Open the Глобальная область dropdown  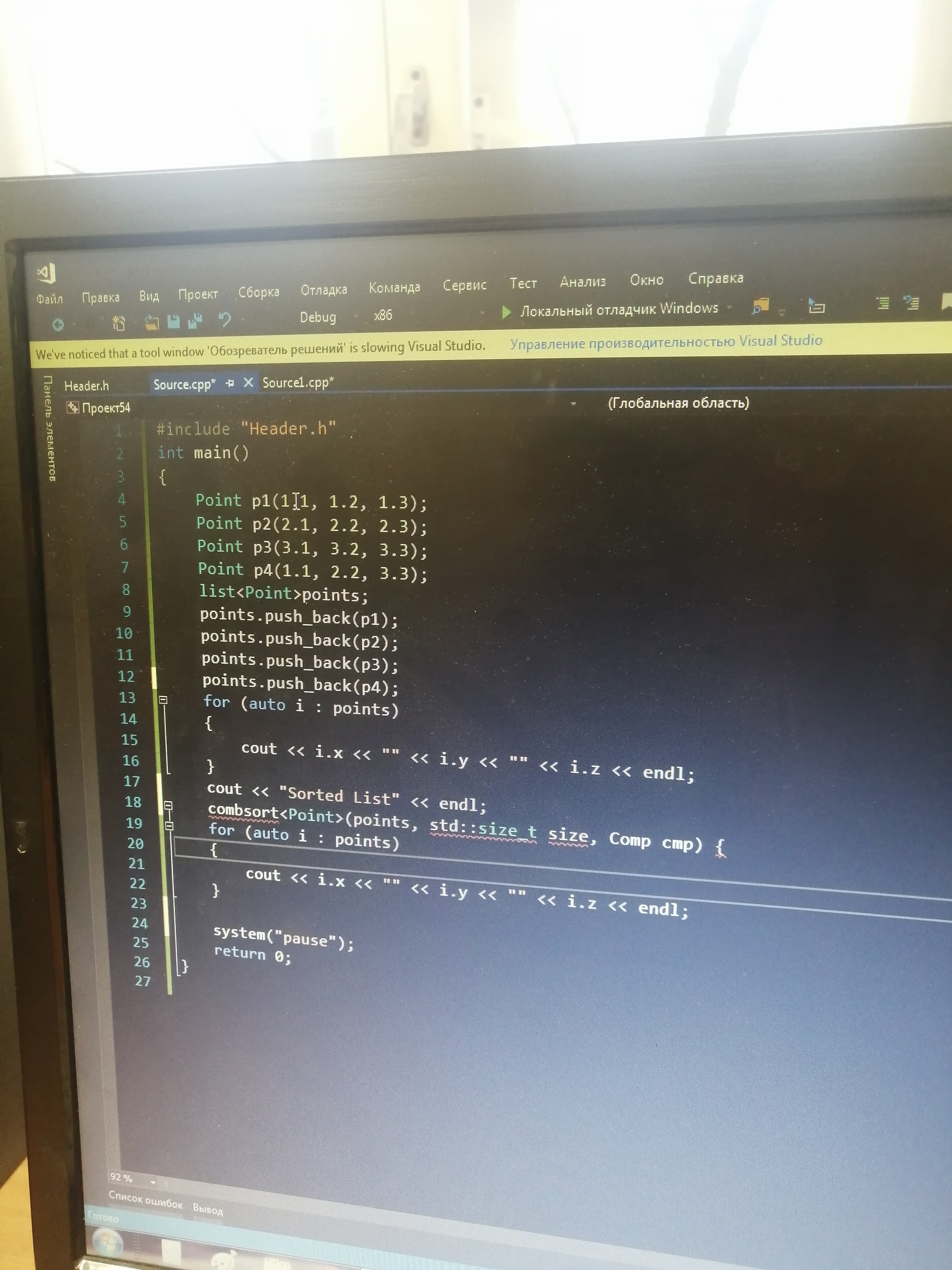tap(678, 403)
